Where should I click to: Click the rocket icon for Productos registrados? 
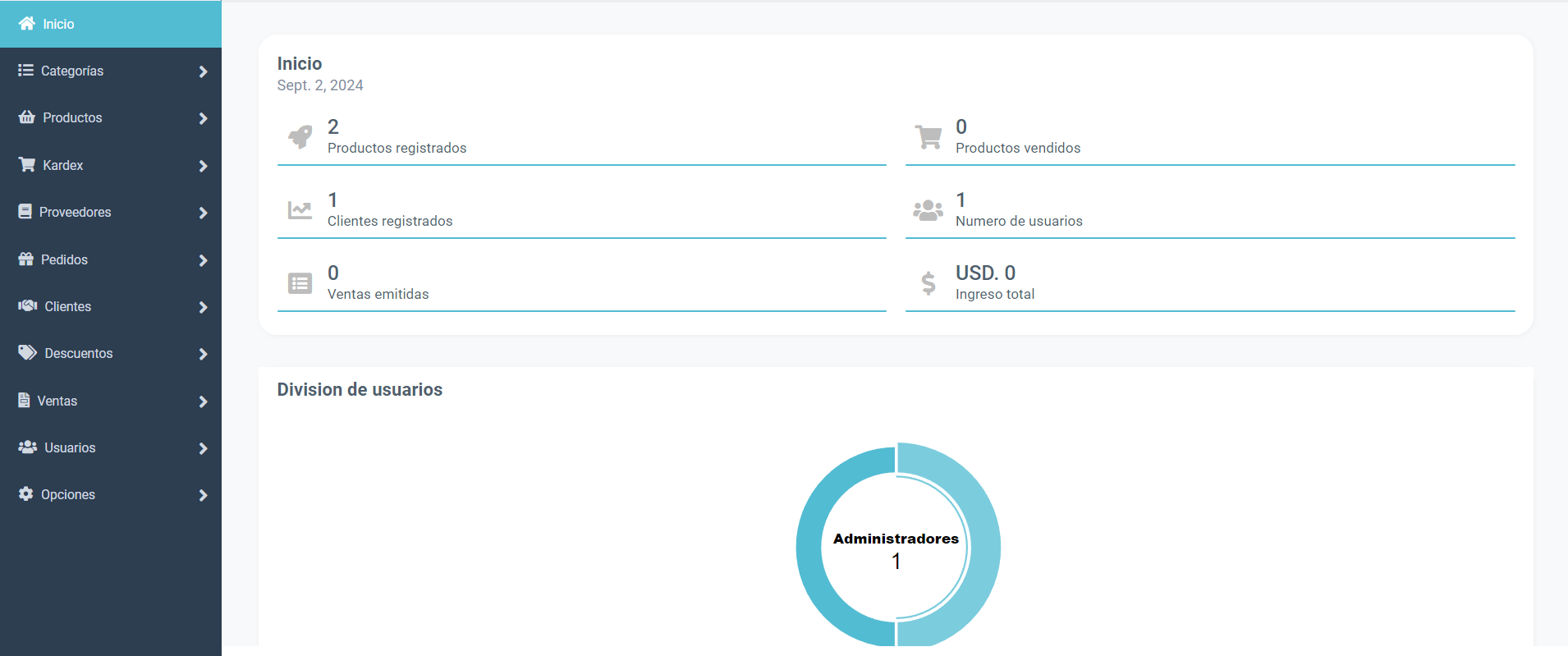pos(300,136)
